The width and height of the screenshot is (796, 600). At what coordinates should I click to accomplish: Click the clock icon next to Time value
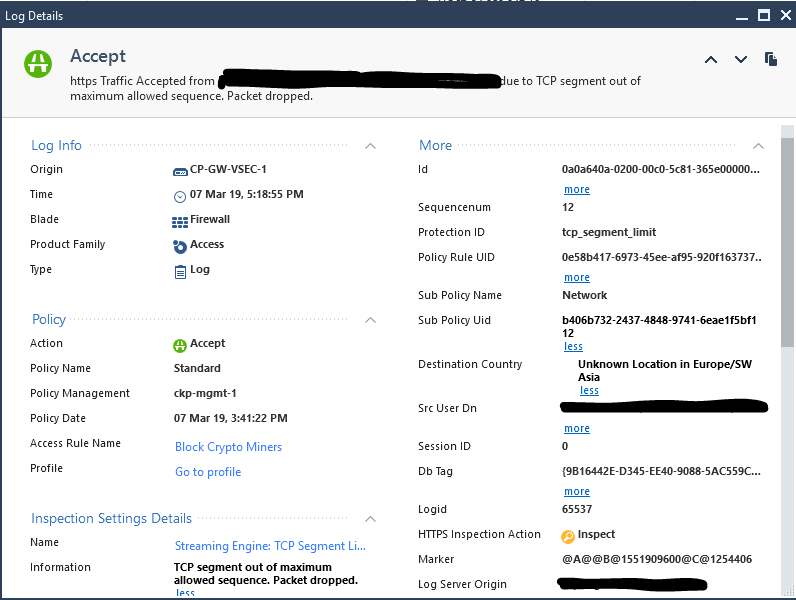(x=180, y=196)
